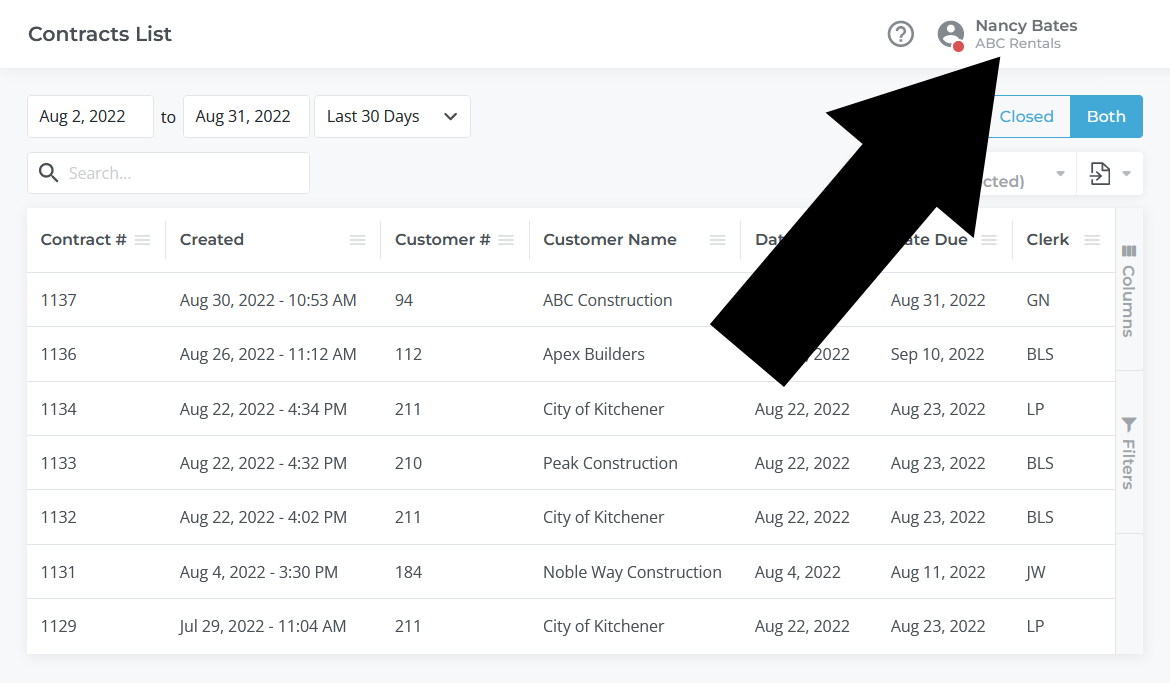
Task: Open the Created column menu icon
Action: (357, 240)
